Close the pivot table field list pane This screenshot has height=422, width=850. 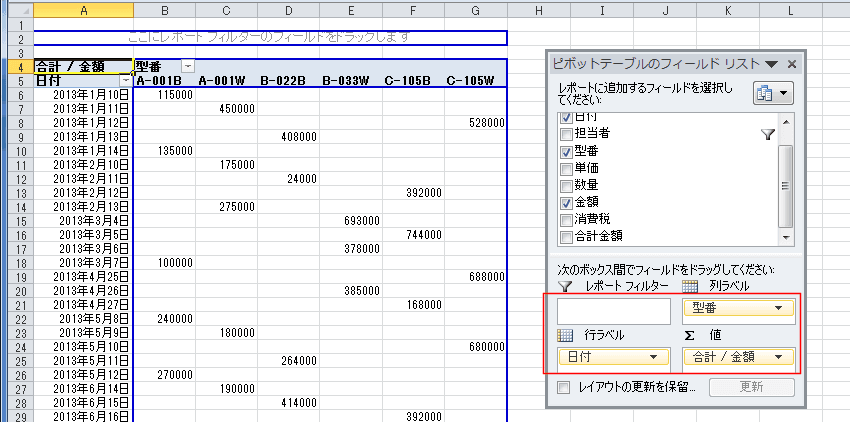[x=791, y=64]
